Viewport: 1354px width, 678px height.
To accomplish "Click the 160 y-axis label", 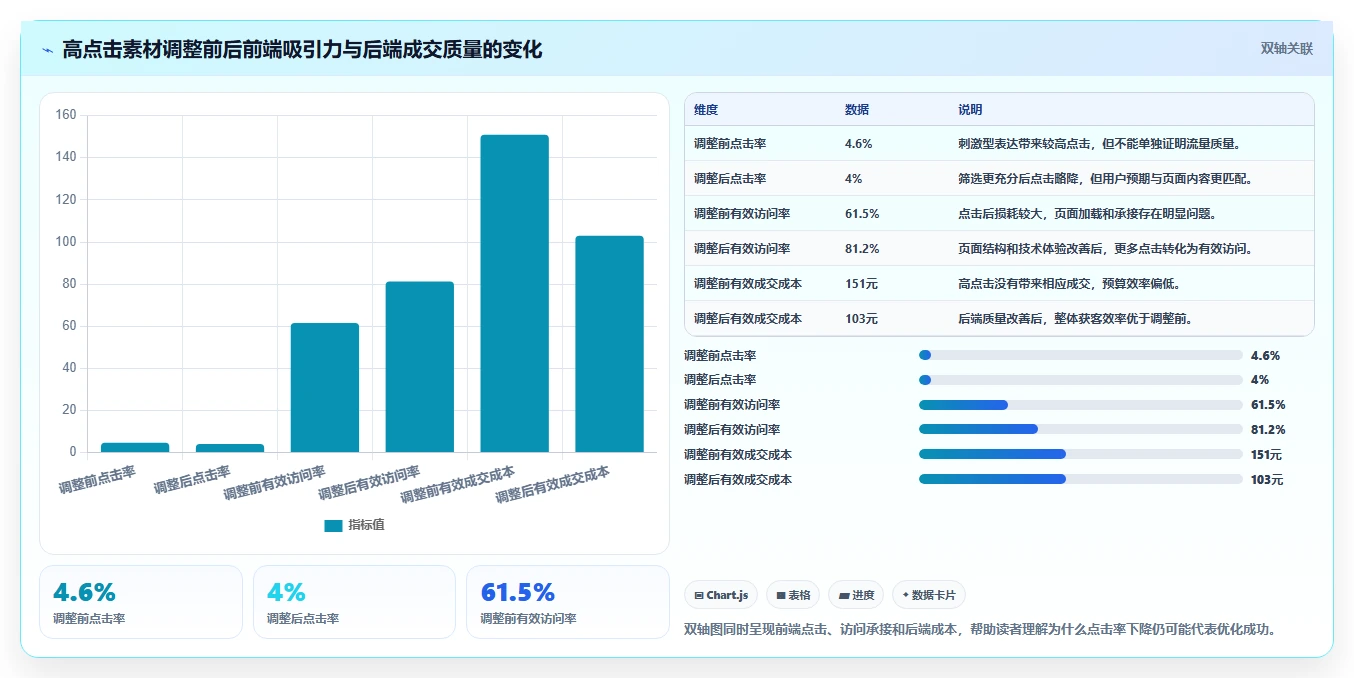I will coord(66,115).
